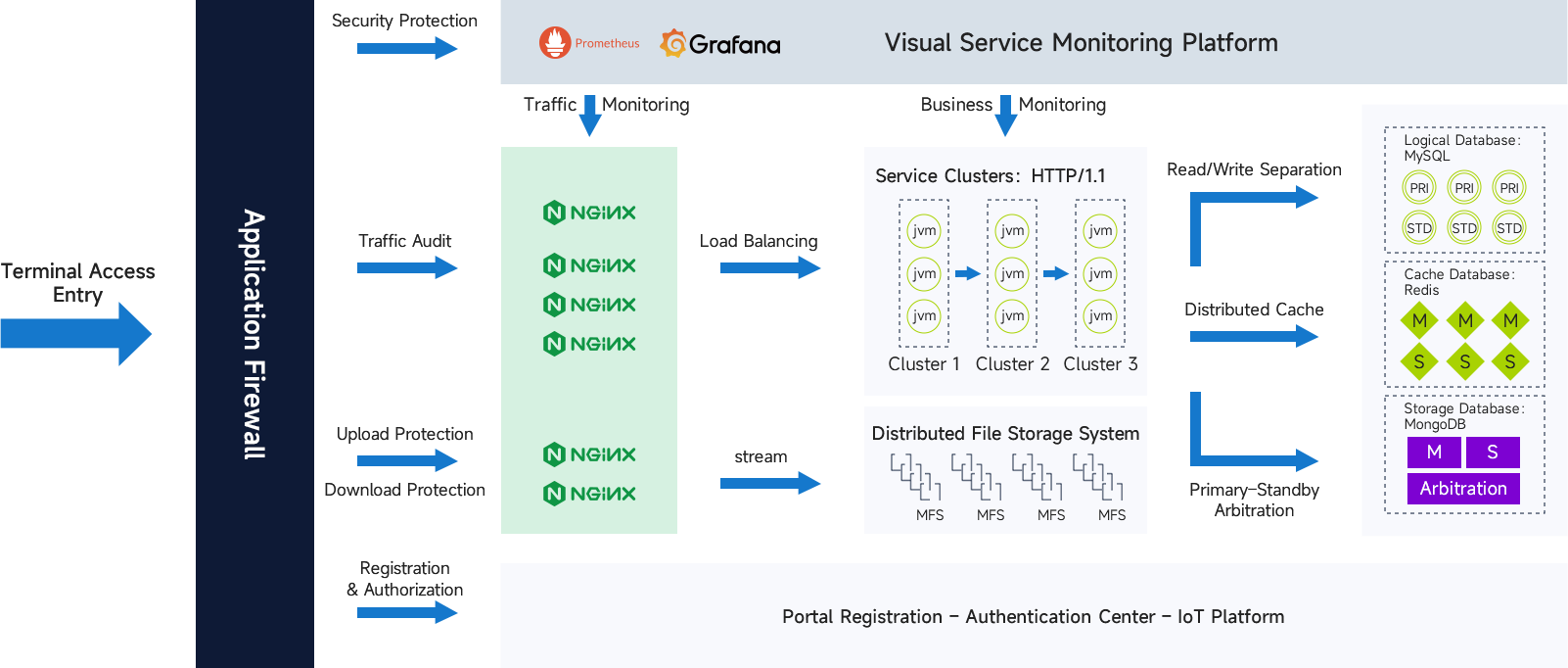The width and height of the screenshot is (1568, 668).
Task: Select the topmost NGINX logo in green panel
Action: tap(589, 213)
